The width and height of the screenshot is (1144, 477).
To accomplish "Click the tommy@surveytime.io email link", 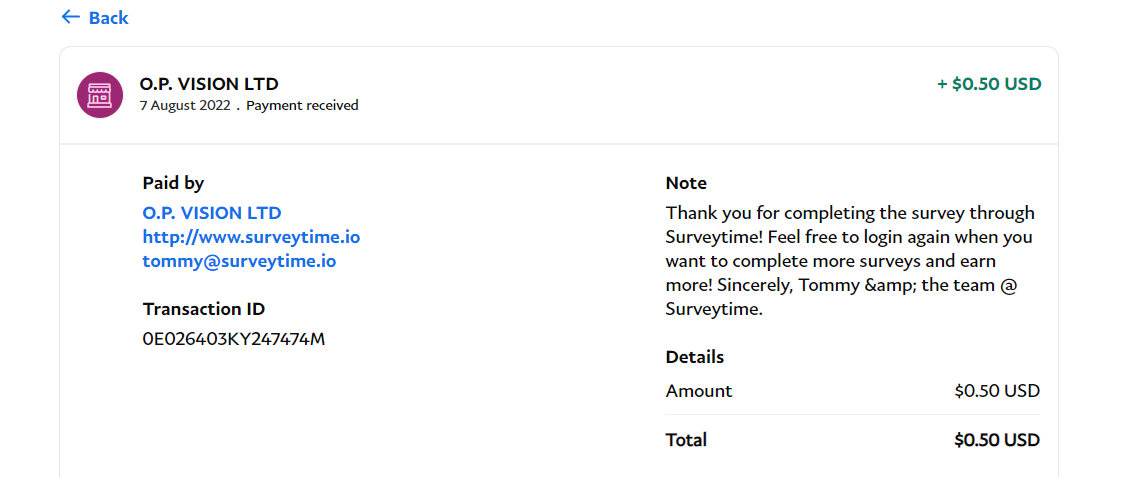I will pyautogui.click(x=239, y=261).
